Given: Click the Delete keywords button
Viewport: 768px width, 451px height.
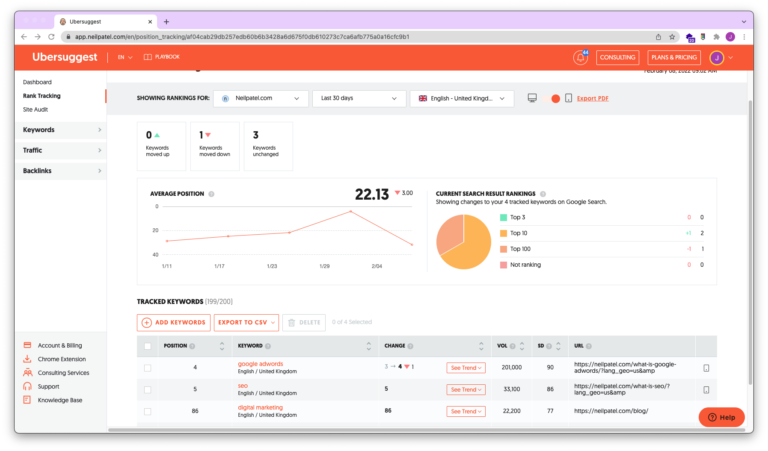Looking at the screenshot, I should (304, 323).
